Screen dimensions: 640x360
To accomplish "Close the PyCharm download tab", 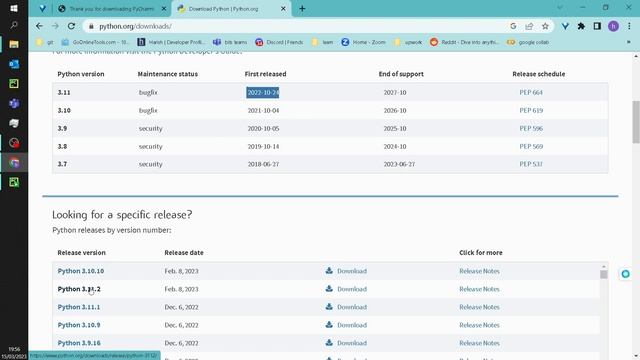I will click(x=164, y=9).
